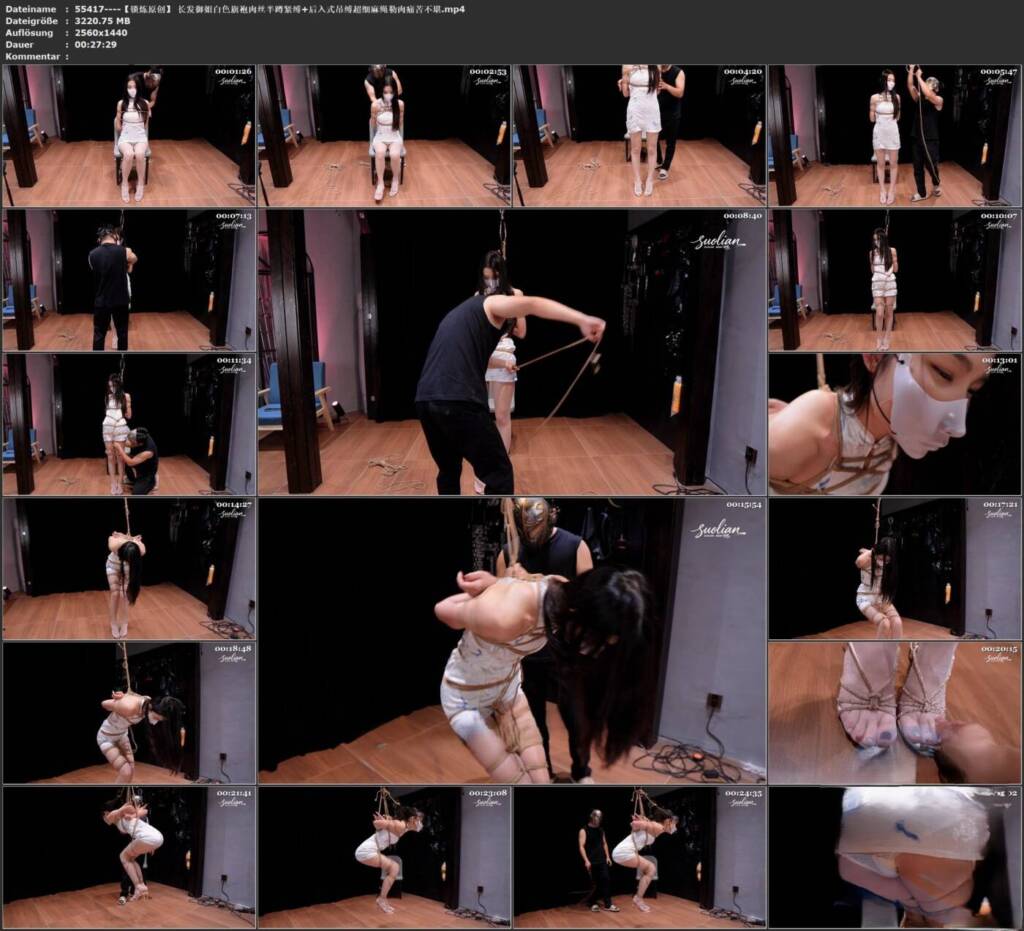Select the file name ending in .mp4
1024x931 pixels.
[x=270, y=9]
